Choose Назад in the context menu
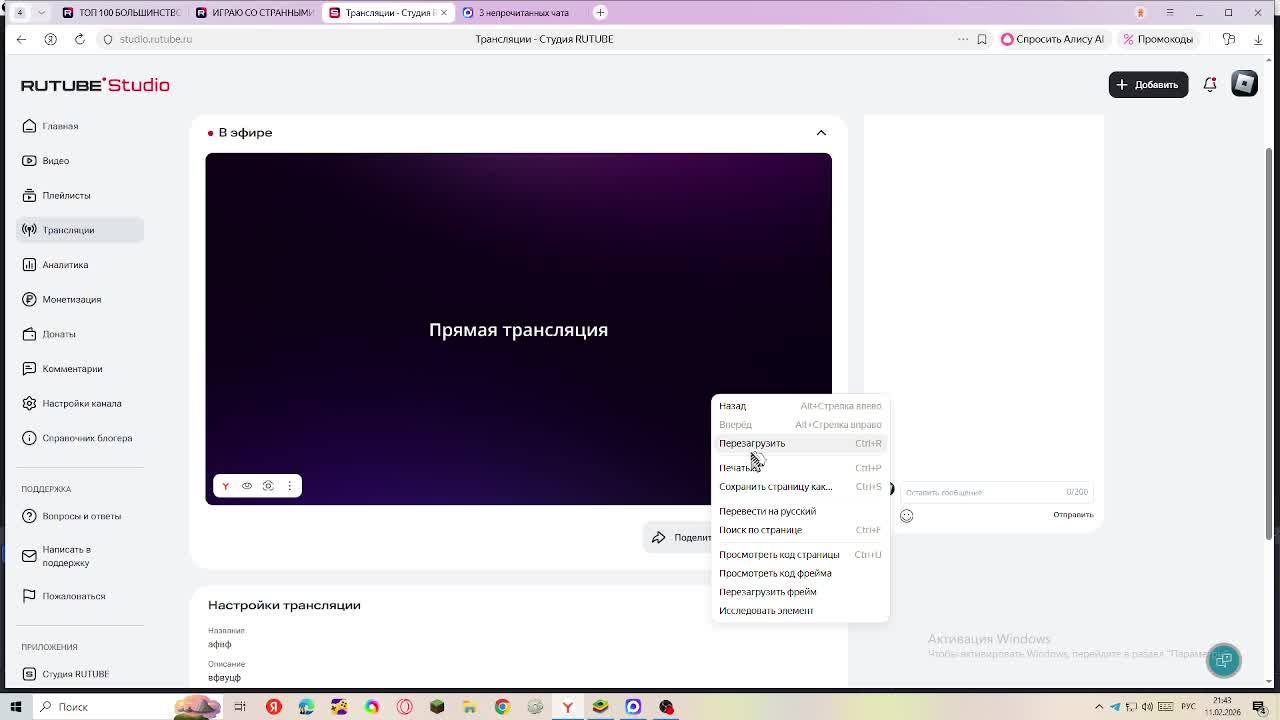Image resolution: width=1280 pixels, height=720 pixels. (x=800, y=406)
